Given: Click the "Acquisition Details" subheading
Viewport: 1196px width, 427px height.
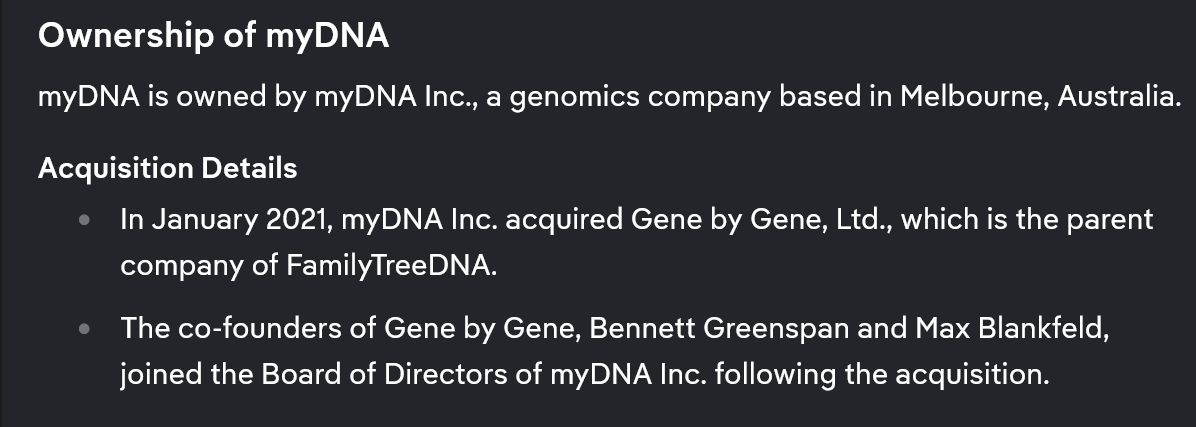Looking at the screenshot, I should [167, 168].
